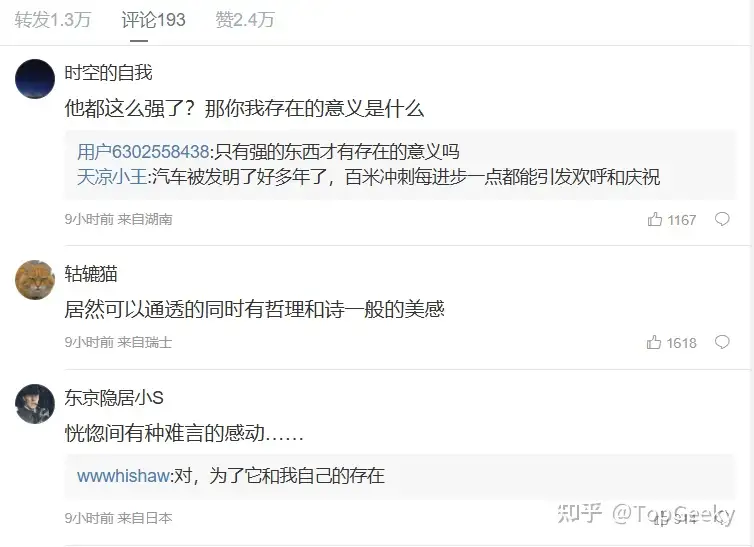The width and height of the screenshot is (754, 547).
Task: Open the username 东京隐居小S
Action: [x=114, y=398]
